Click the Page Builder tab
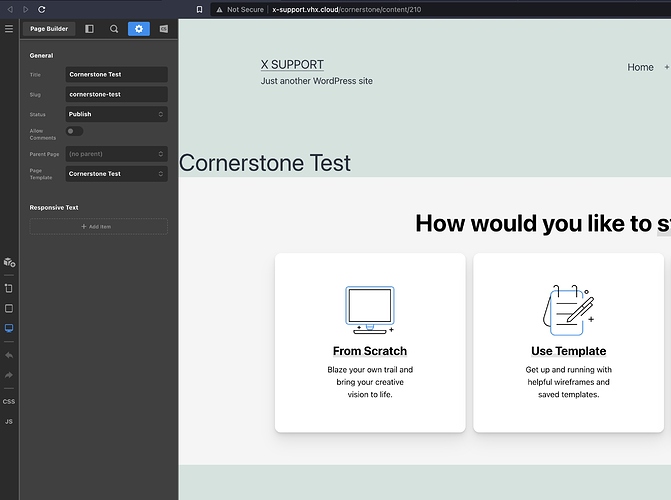The width and height of the screenshot is (671, 500). coord(49,29)
